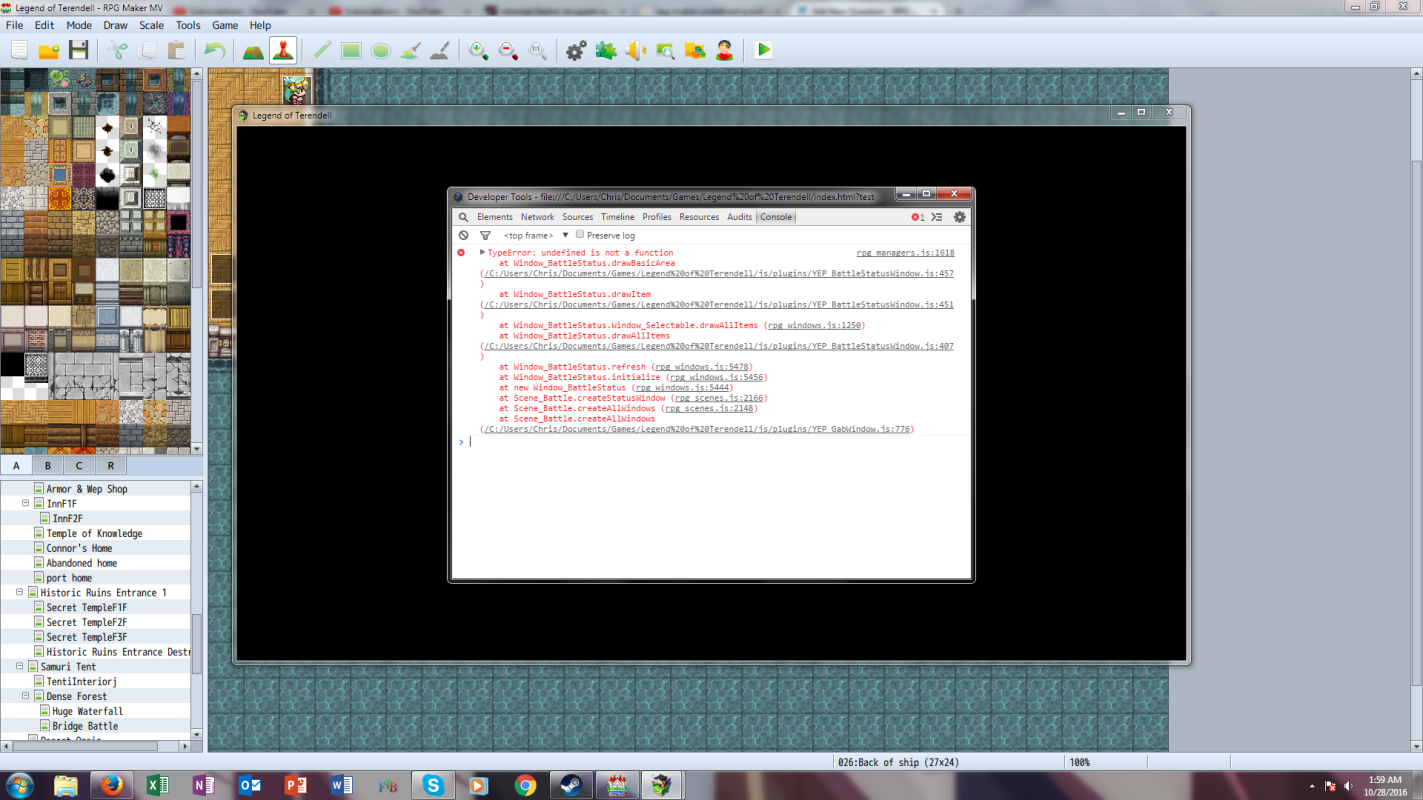
Task: Collapse the InnF1F map node
Action: (x=25, y=504)
